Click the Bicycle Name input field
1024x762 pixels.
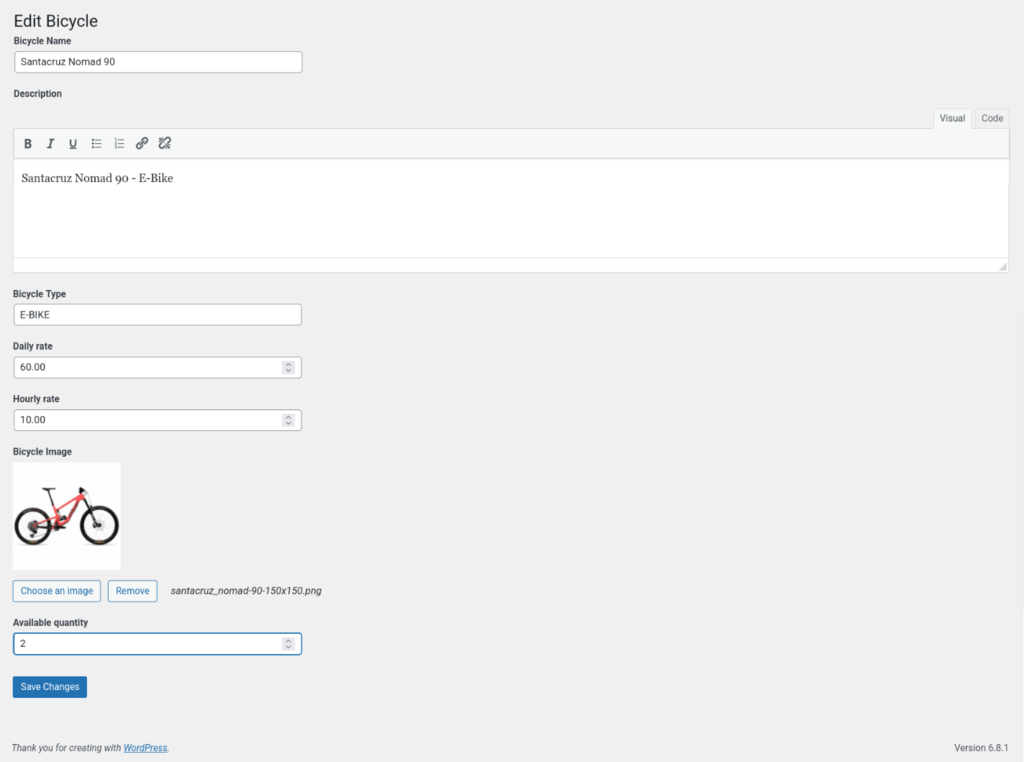(x=158, y=62)
